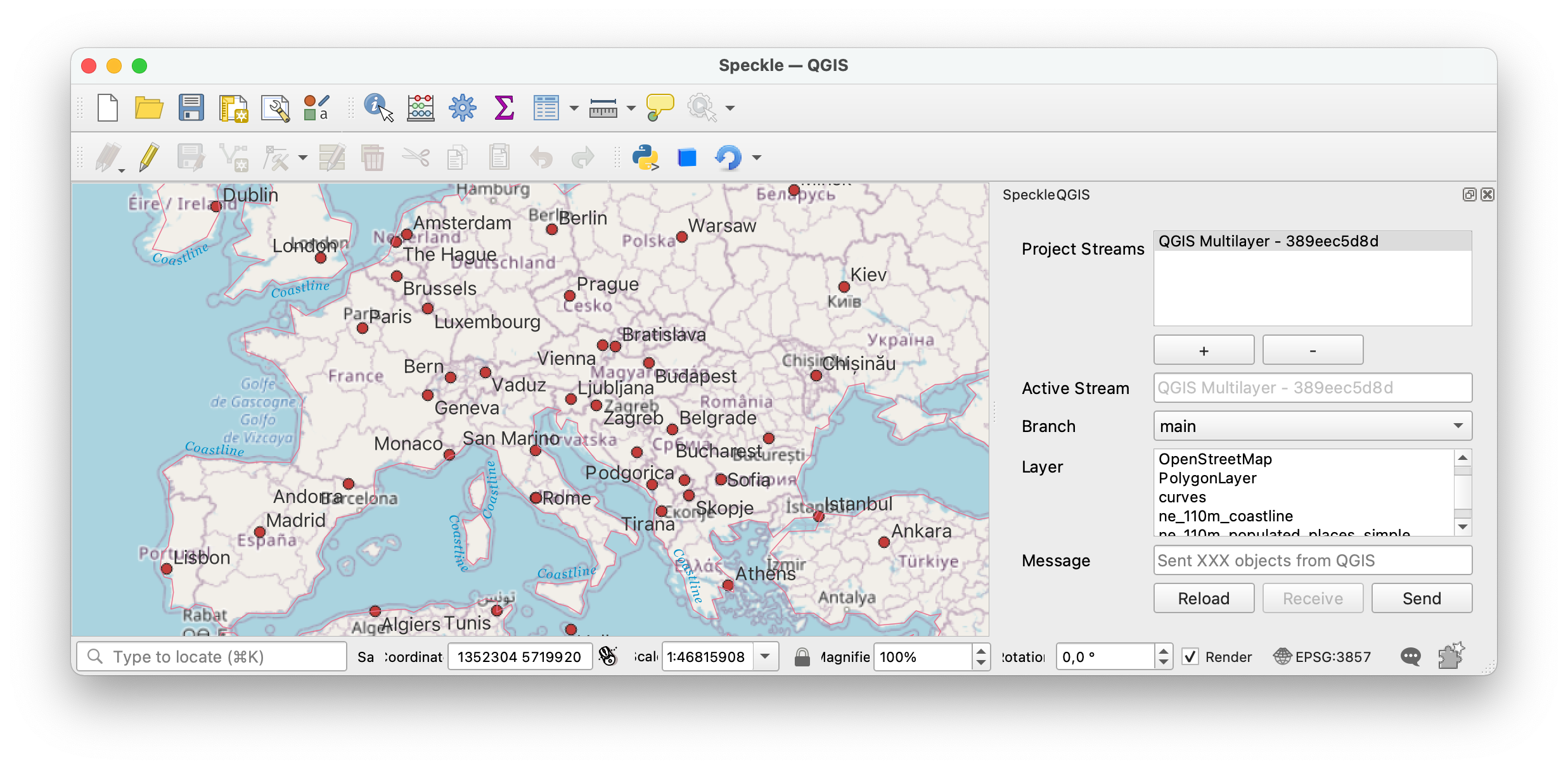This screenshot has width=1568, height=769.
Task: Undock the SpeckleQGIS panel
Action: pyautogui.click(x=1469, y=194)
